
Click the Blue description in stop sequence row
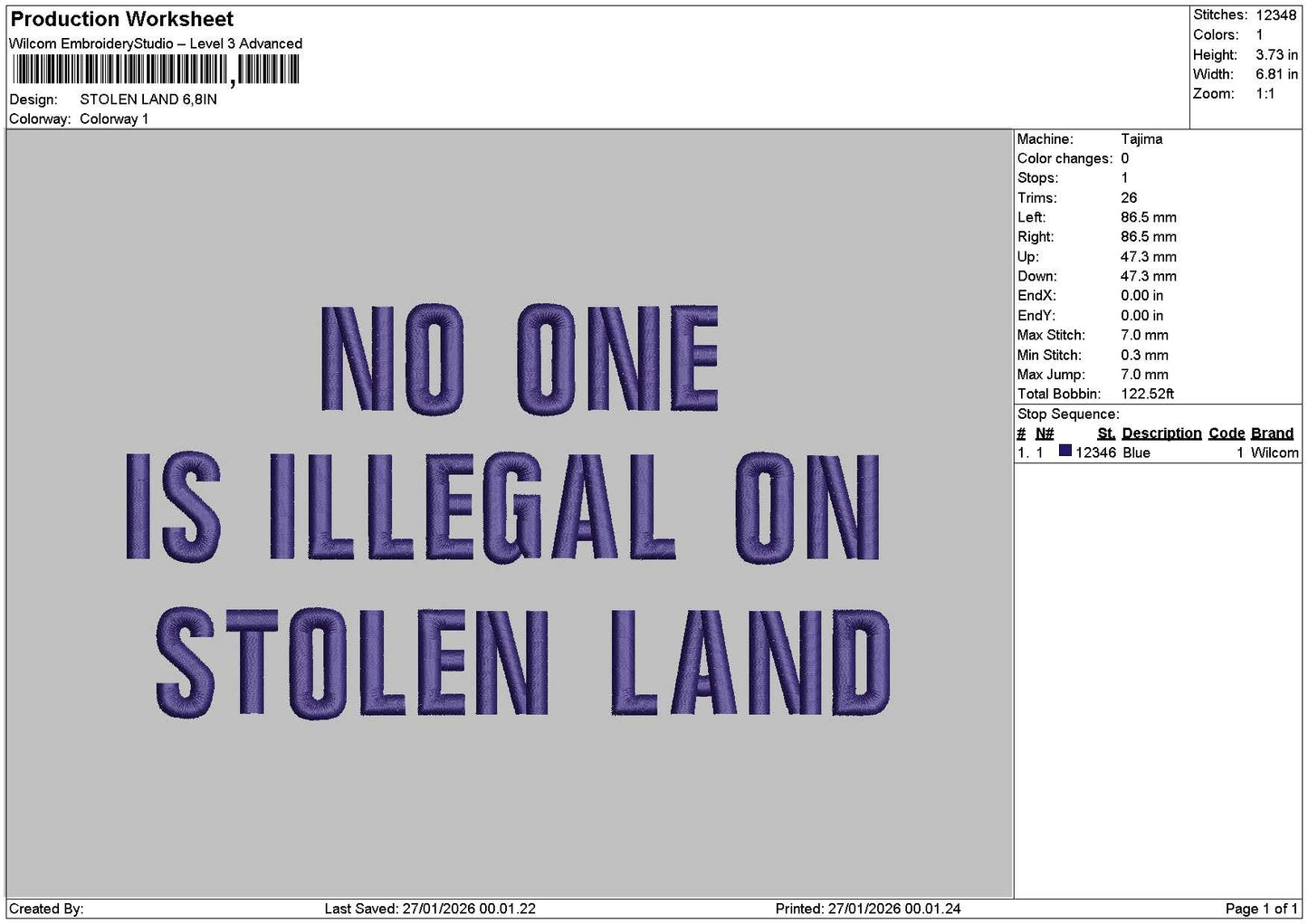click(x=1136, y=452)
